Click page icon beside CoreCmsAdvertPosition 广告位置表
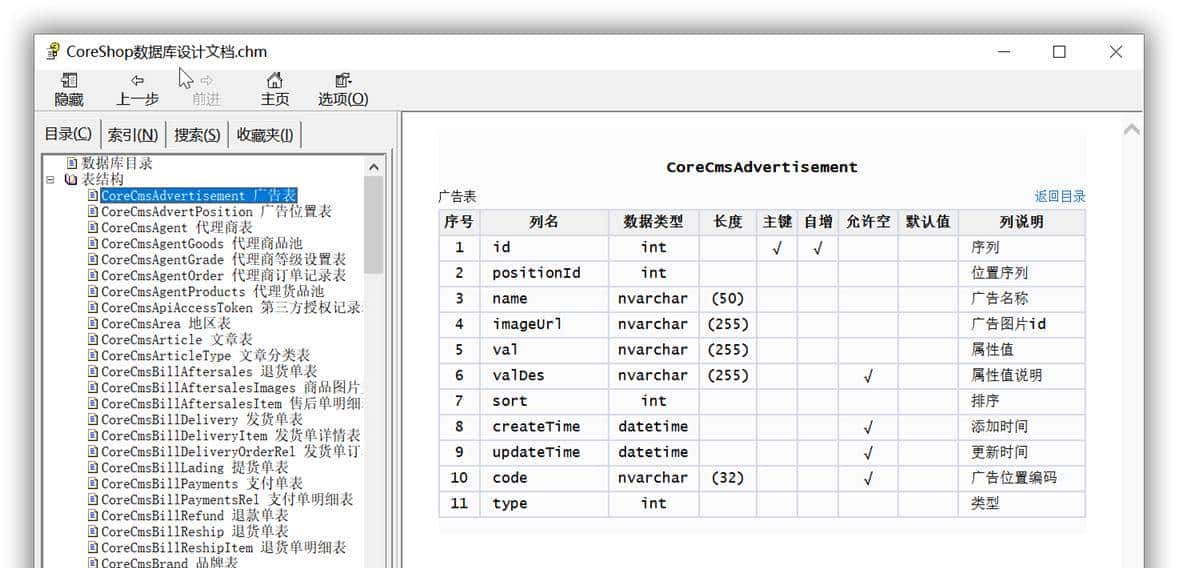Viewport: 1178px width, 568px height. coord(93,212)
